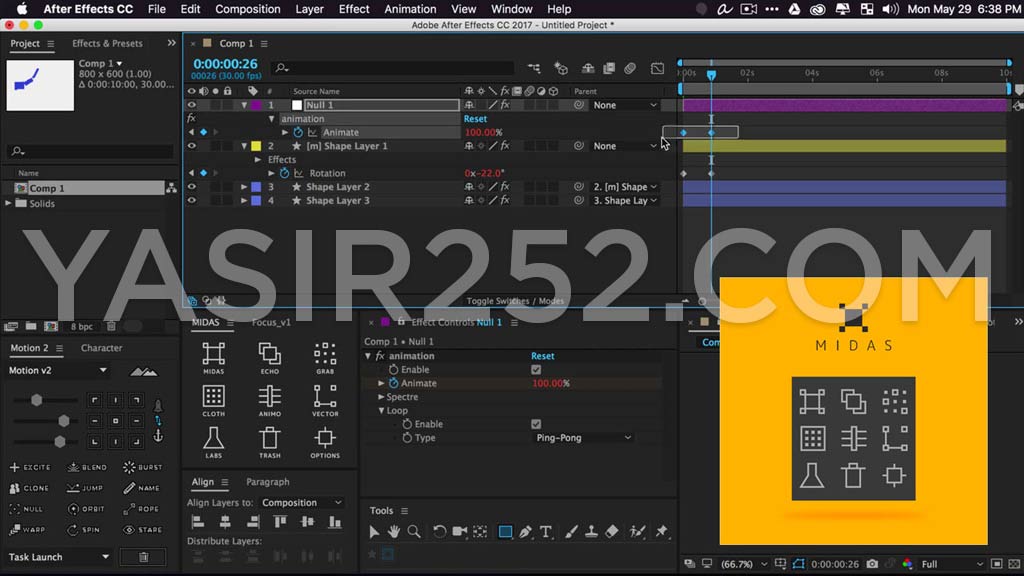Select the Type tool
Screen dimensions: 1024x576
pyautogui.click(x=545, y=531)
